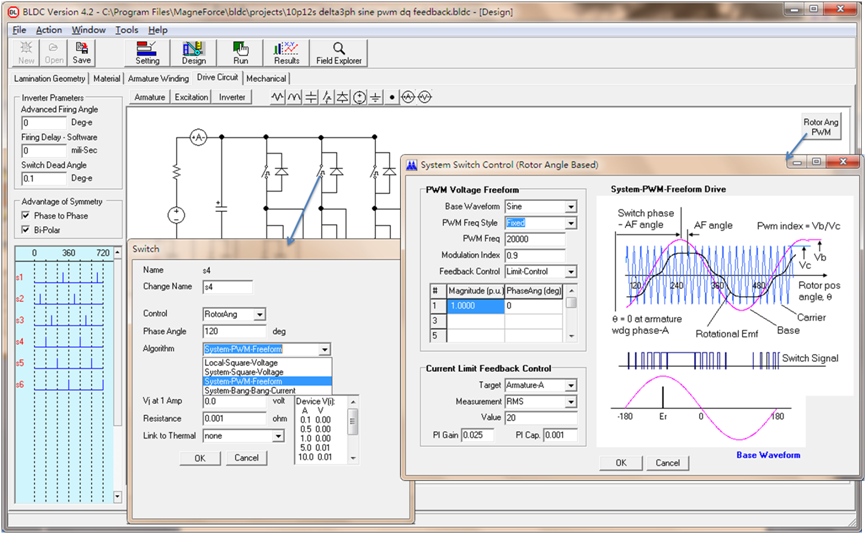Open the Tools menu

coord(126,30)
